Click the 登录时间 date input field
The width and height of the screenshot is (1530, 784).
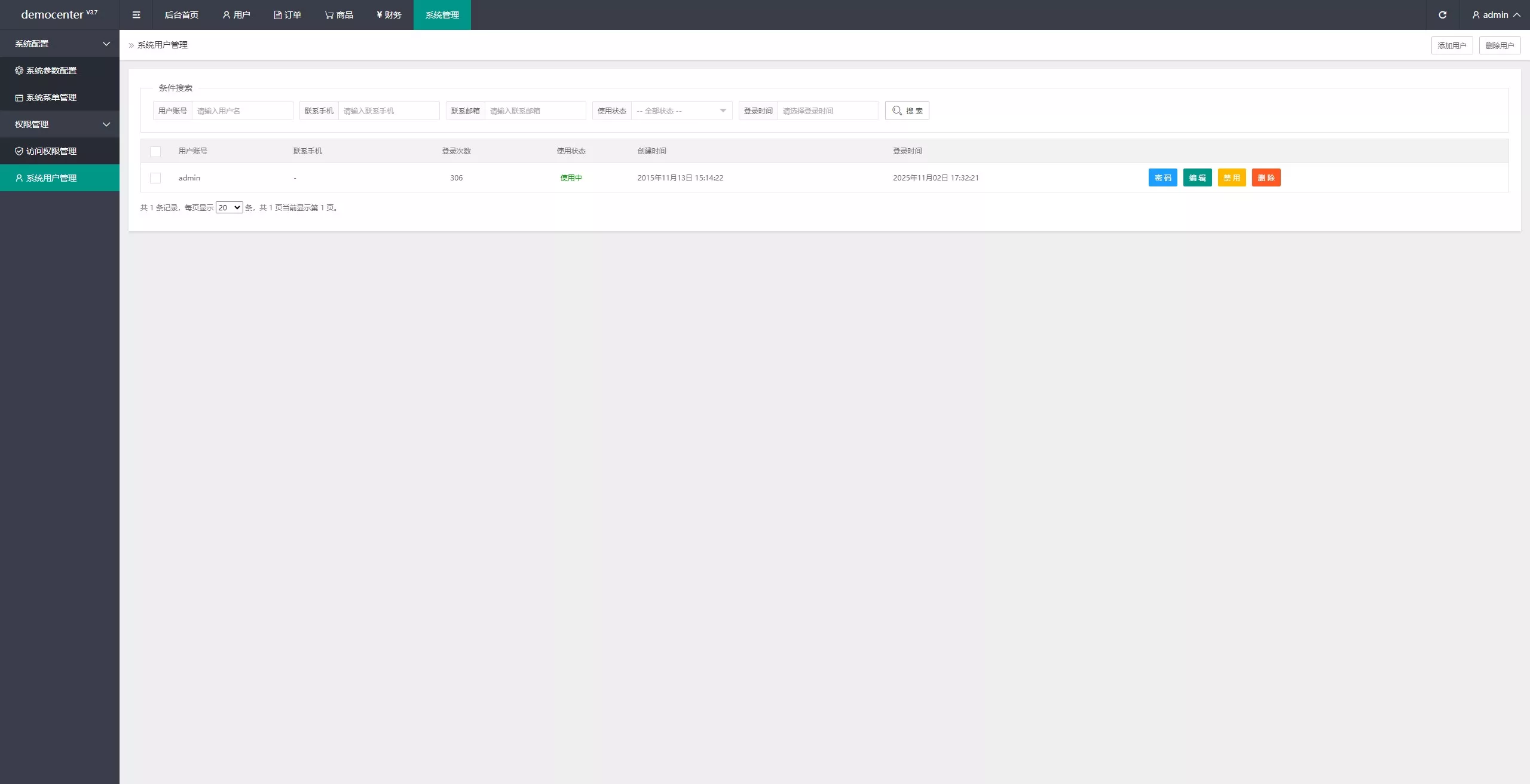pyautogui.click(x=827, y=111)
